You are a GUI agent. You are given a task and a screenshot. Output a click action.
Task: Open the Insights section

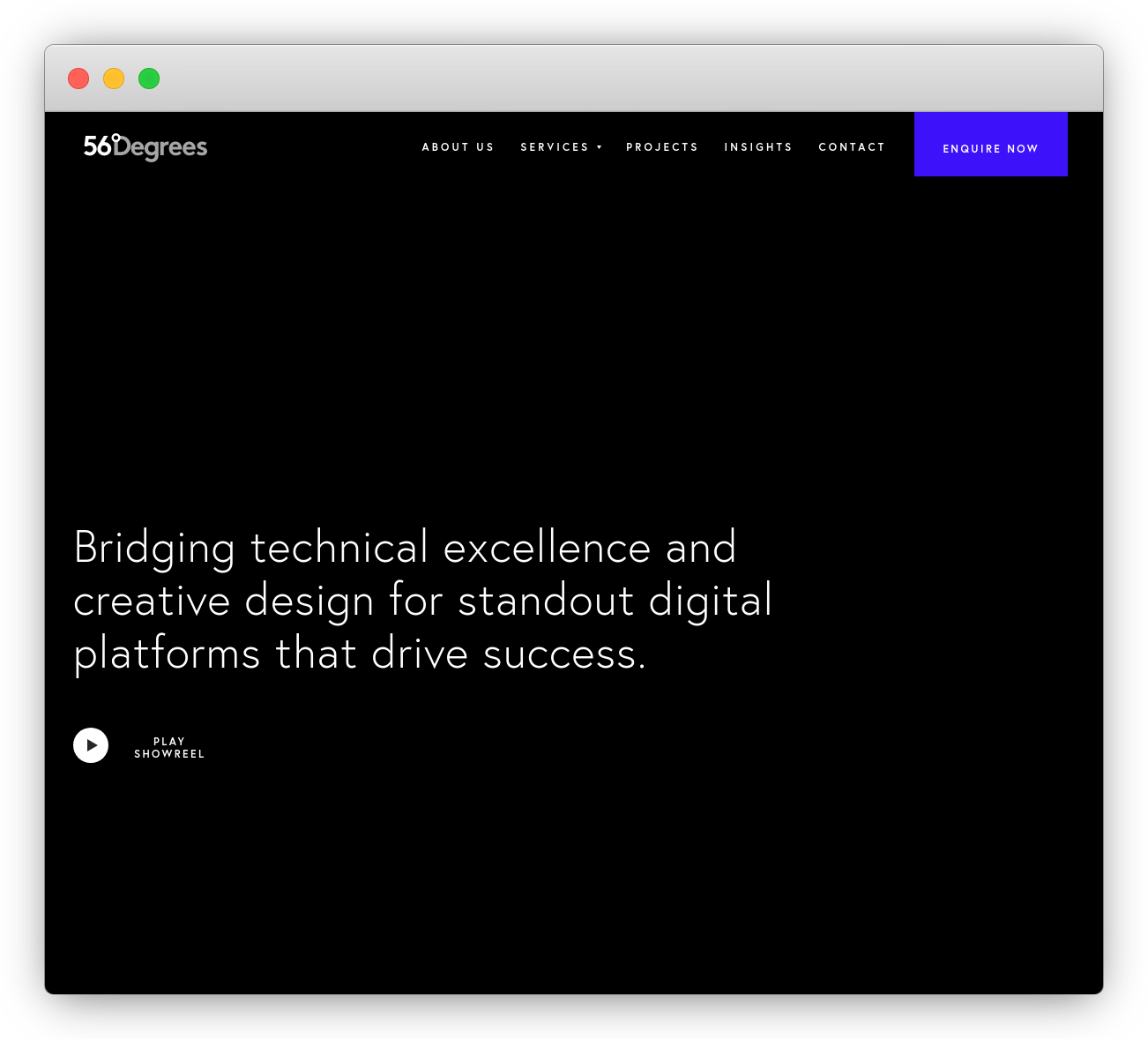click(x=757, y=147)
